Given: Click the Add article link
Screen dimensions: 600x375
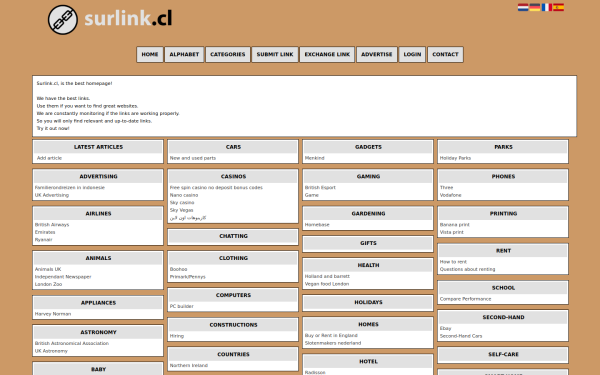Looking at the screenshot, I should click(x=49, y=158).
